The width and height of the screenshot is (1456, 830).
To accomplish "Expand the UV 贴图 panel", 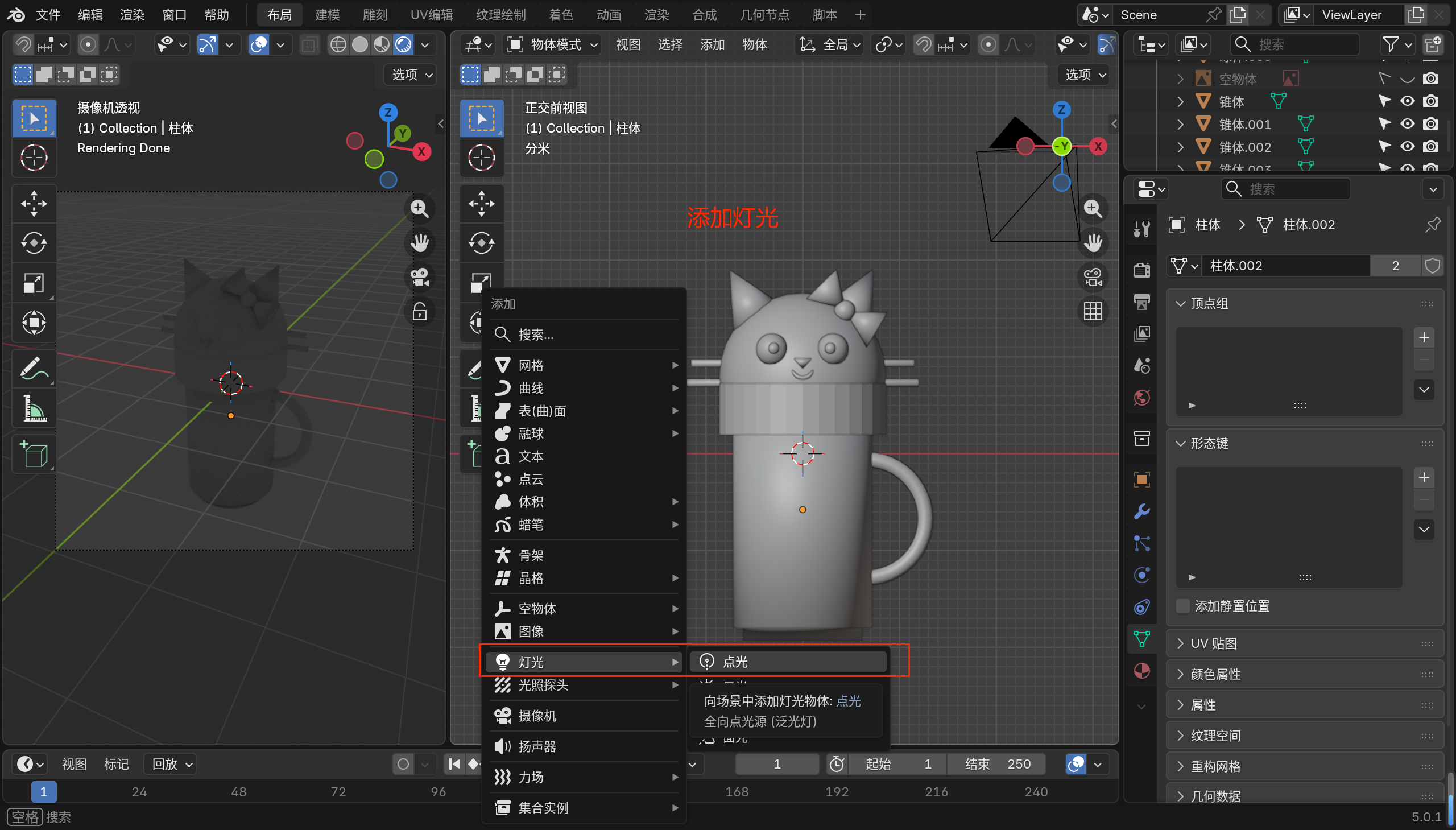I will click(x=1214, y=643).
